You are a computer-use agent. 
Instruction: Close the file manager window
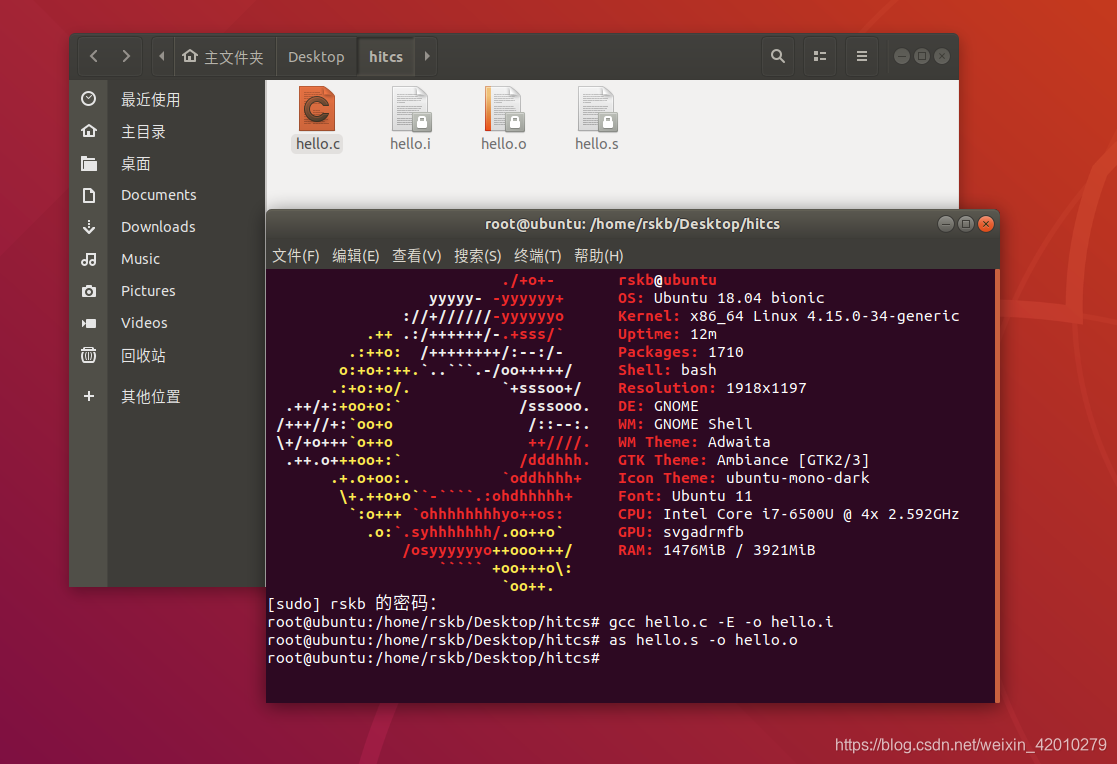tap(942, 56)
